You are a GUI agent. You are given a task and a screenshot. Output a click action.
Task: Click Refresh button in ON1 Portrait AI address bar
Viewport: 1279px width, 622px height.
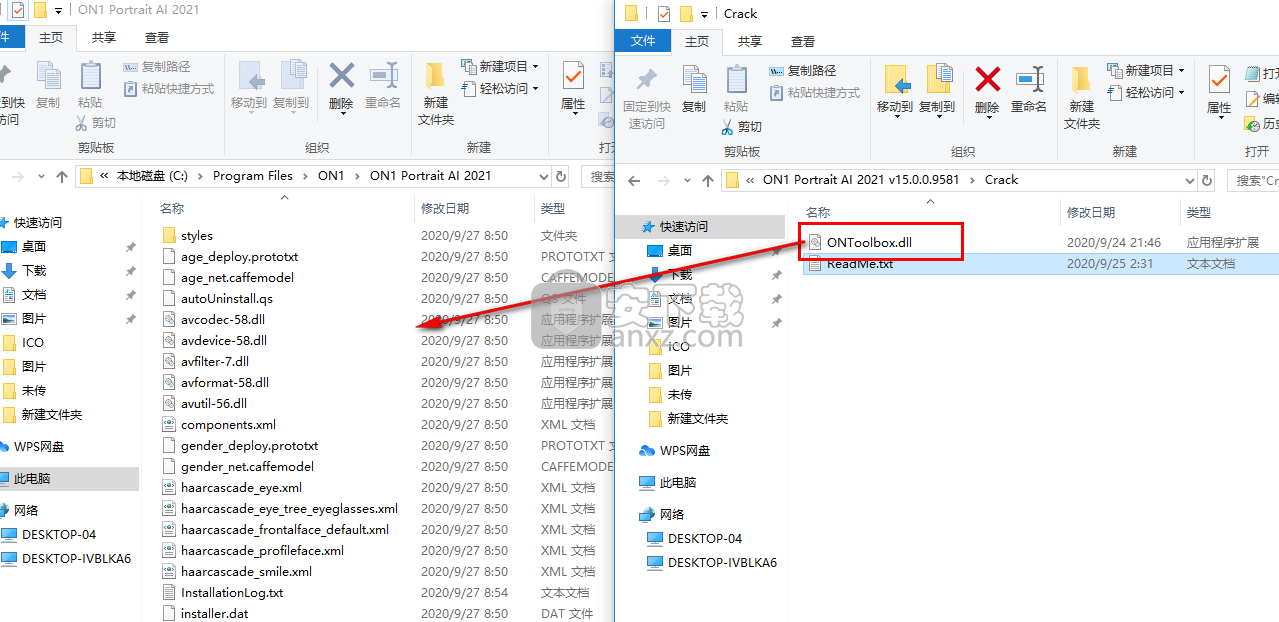(x=561, y=176)
